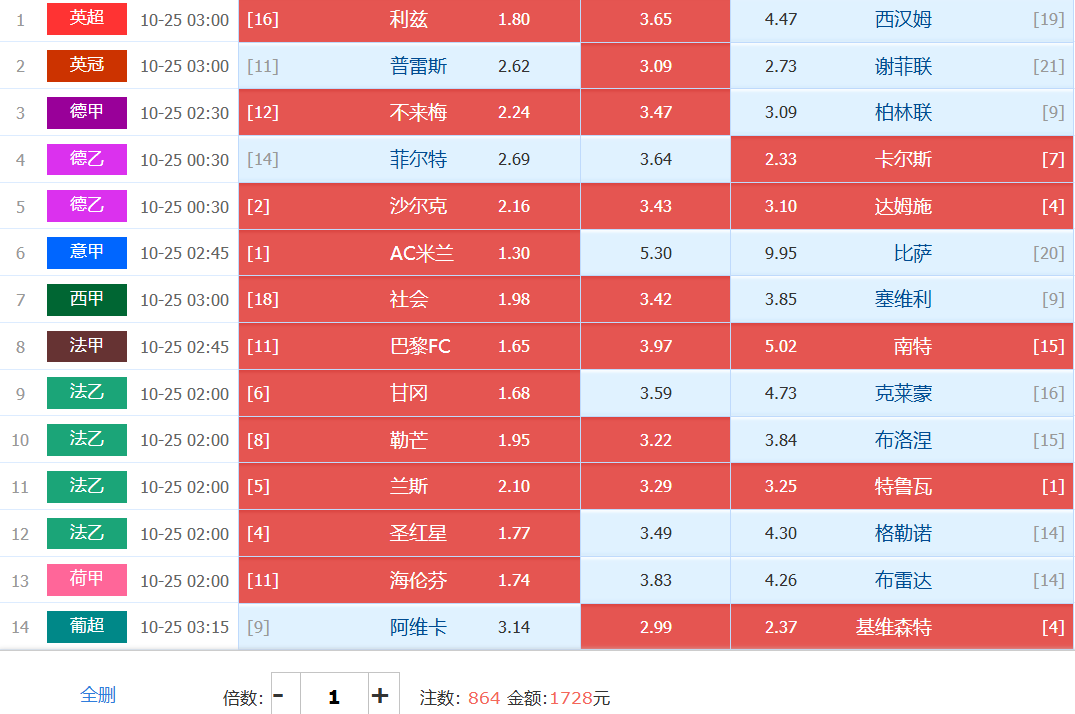Image resolution: width=1075 pixels, height=714 pixels.
Task: Click the 英冠 league tag
Action: (x=87, y=66)
